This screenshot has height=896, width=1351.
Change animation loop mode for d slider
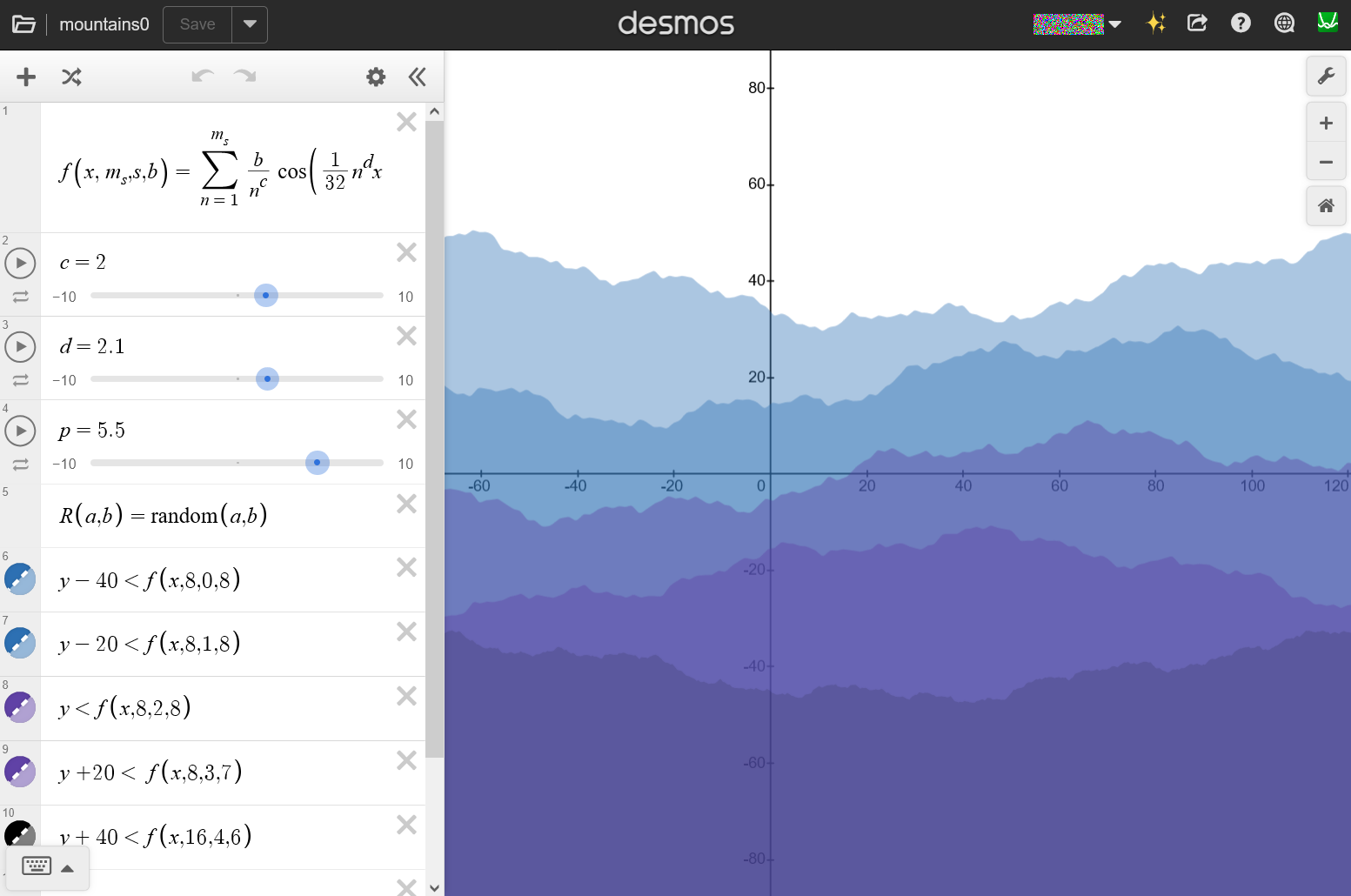tap(20, 380)
